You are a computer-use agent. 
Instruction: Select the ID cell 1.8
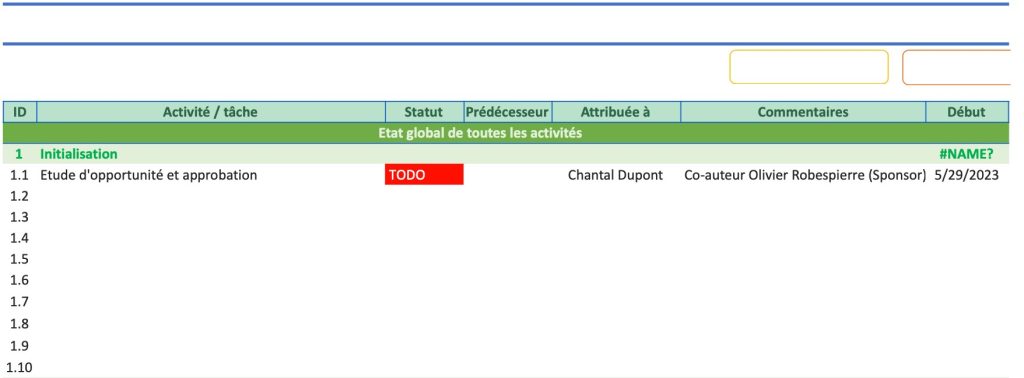20,324
